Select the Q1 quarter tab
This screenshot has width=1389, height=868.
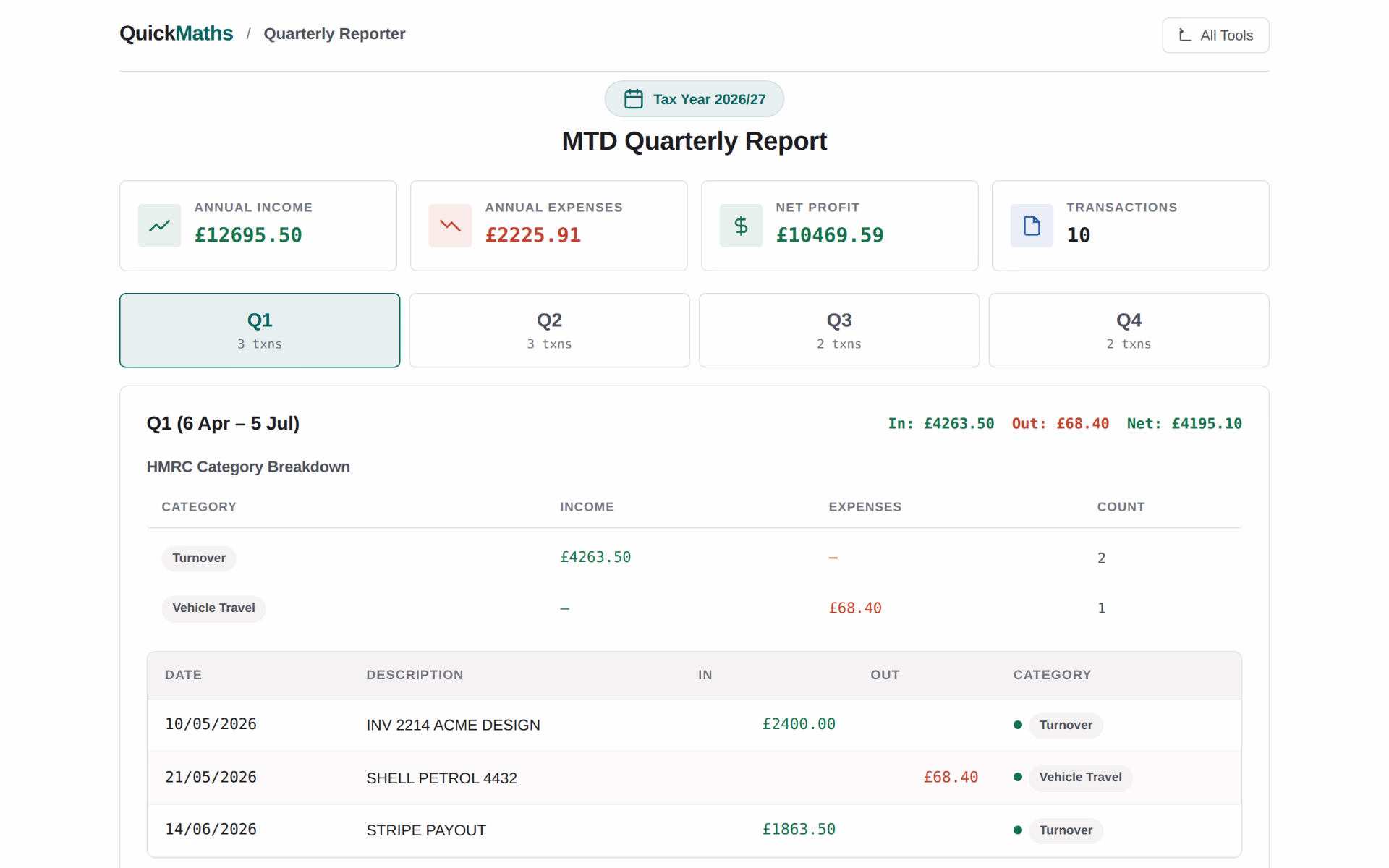click(x=260, y=331)
